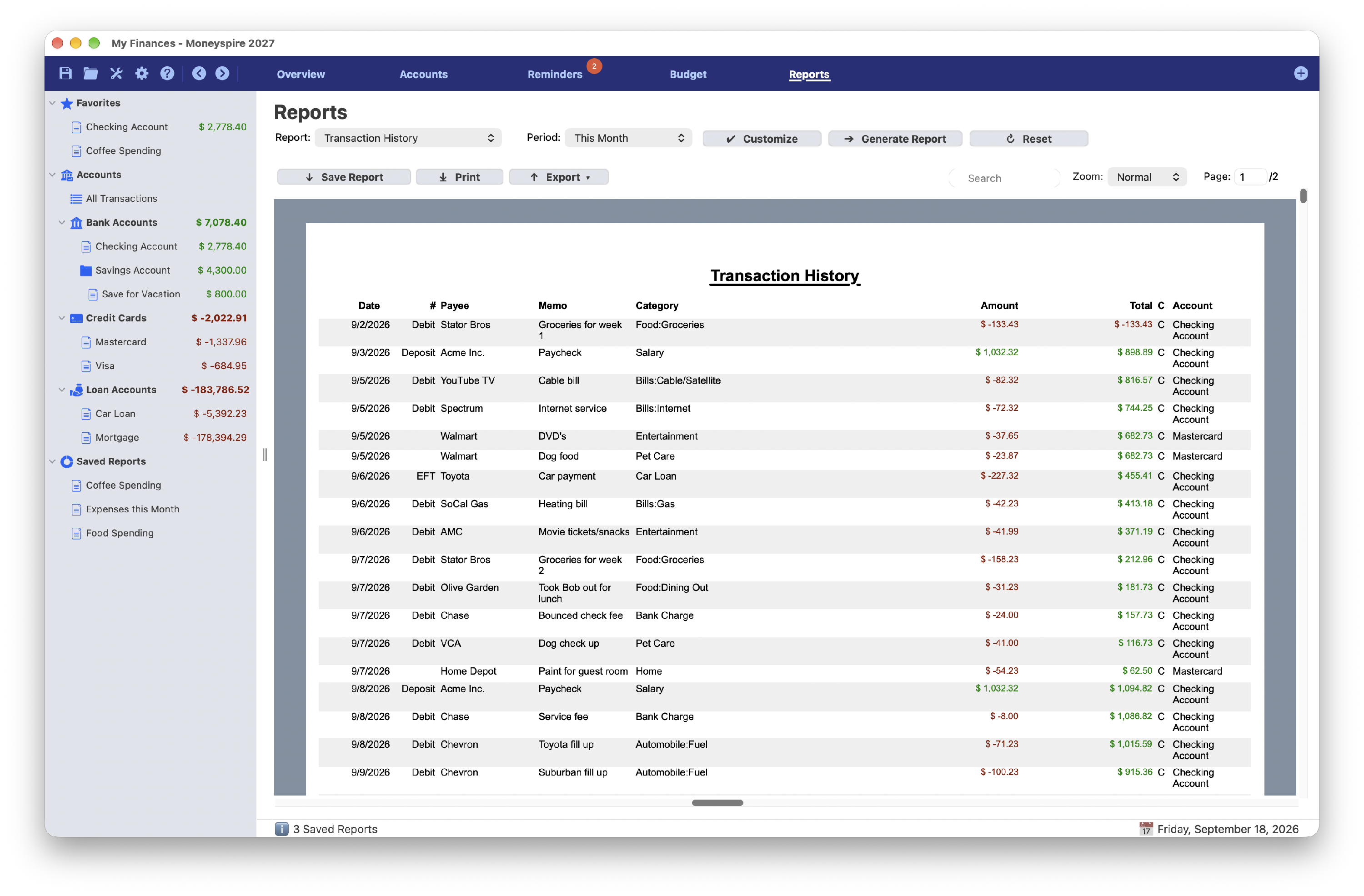This screenshot has height=896, width=1364.
Task: Click the Loan Accounts icon
Action: pyautogui.click(x=76, y=390)
